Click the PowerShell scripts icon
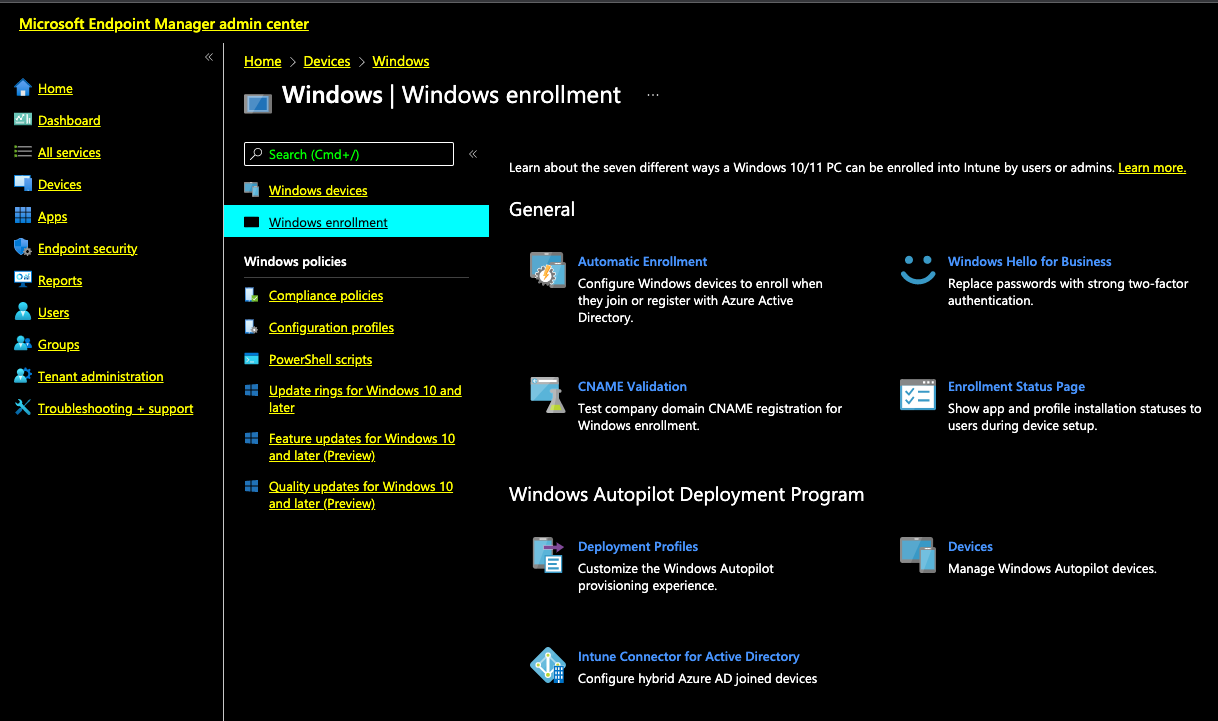Viewport: 1218px width, 721px height. tap(252, 359)
